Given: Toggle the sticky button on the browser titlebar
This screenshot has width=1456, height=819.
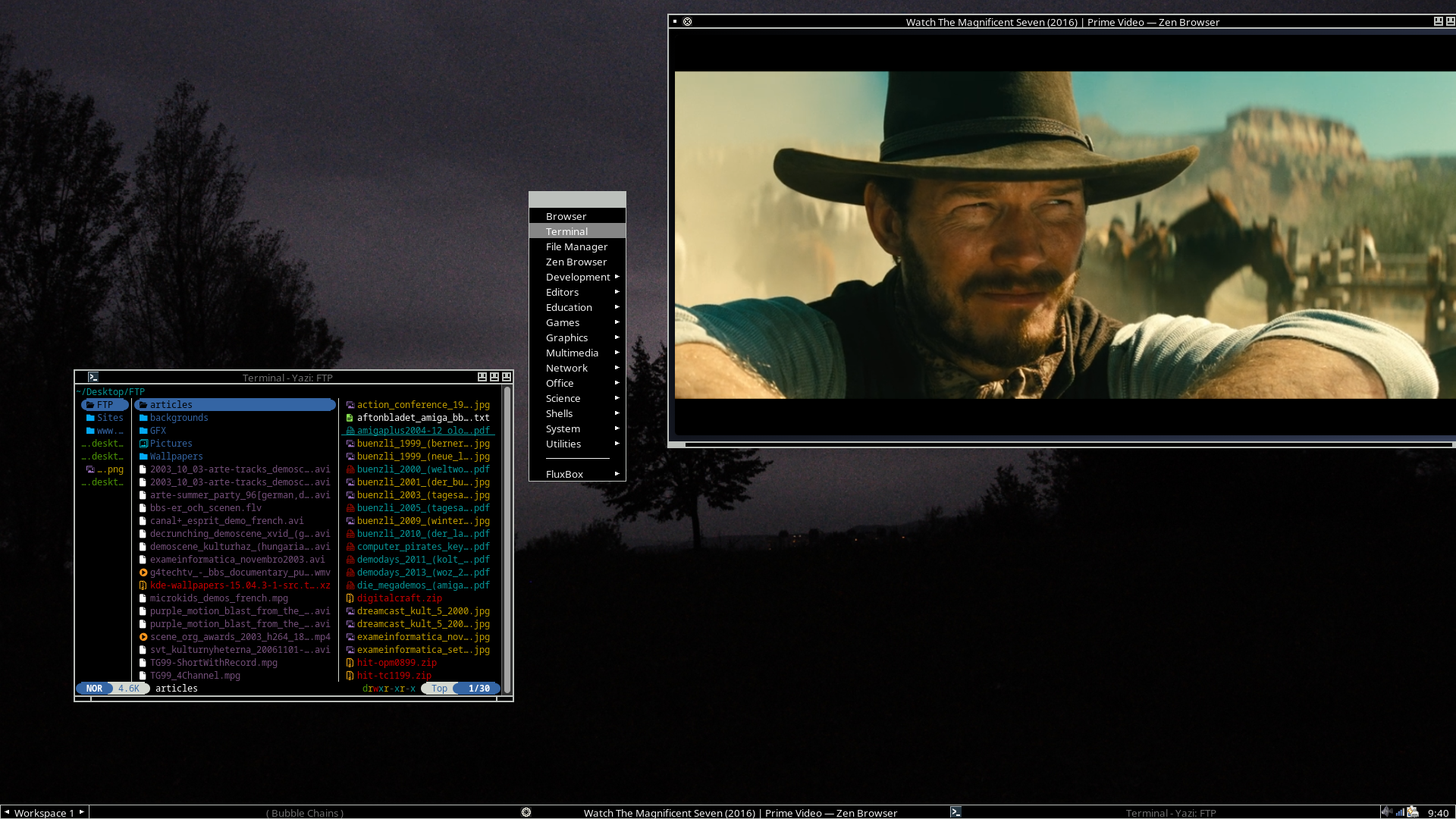Looking at the screenshot, I should point(675,22).
